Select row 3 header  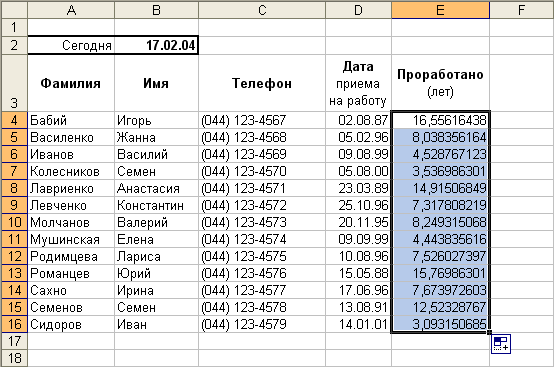click(14, 83)
